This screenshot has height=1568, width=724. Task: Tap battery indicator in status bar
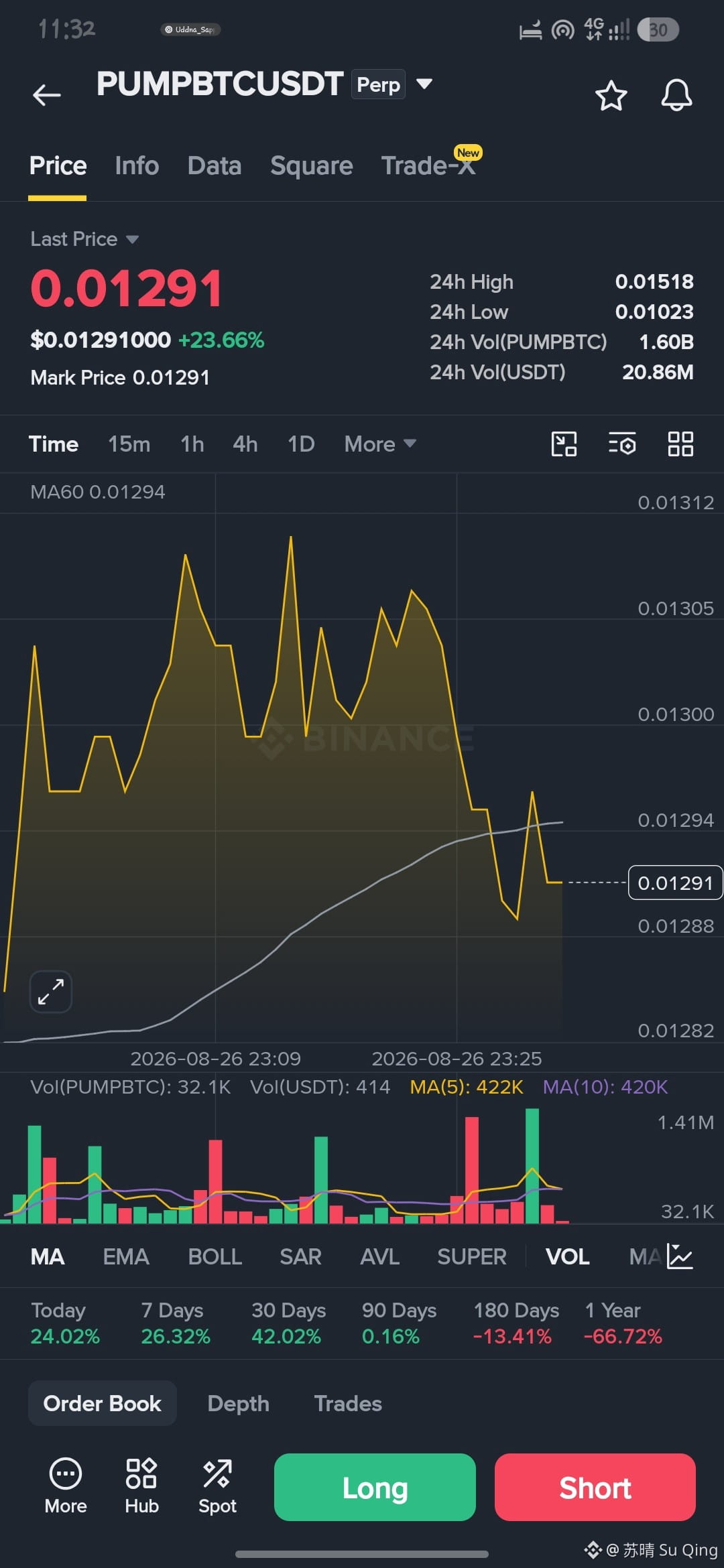point(658,29)
